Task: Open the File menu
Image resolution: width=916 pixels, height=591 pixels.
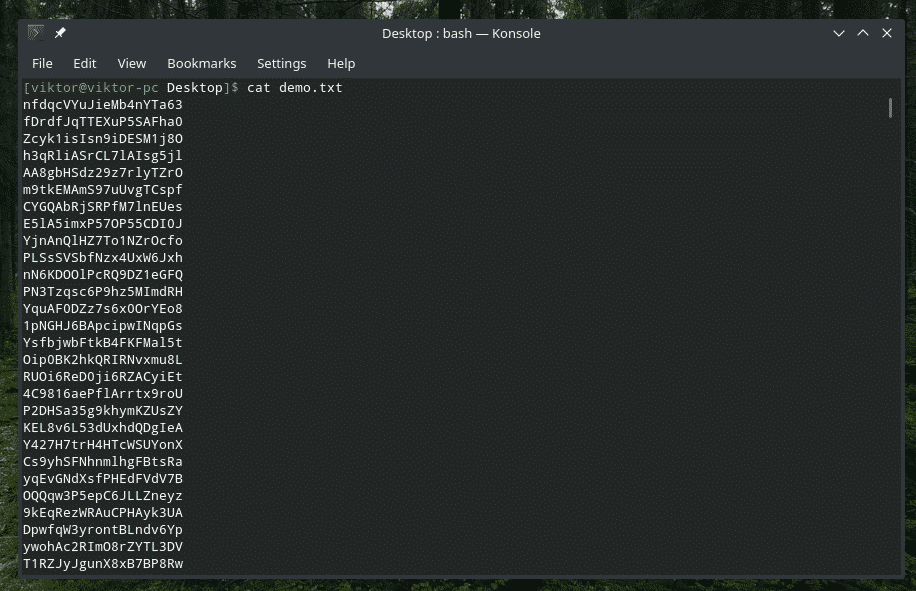Action: coord(42,63)
